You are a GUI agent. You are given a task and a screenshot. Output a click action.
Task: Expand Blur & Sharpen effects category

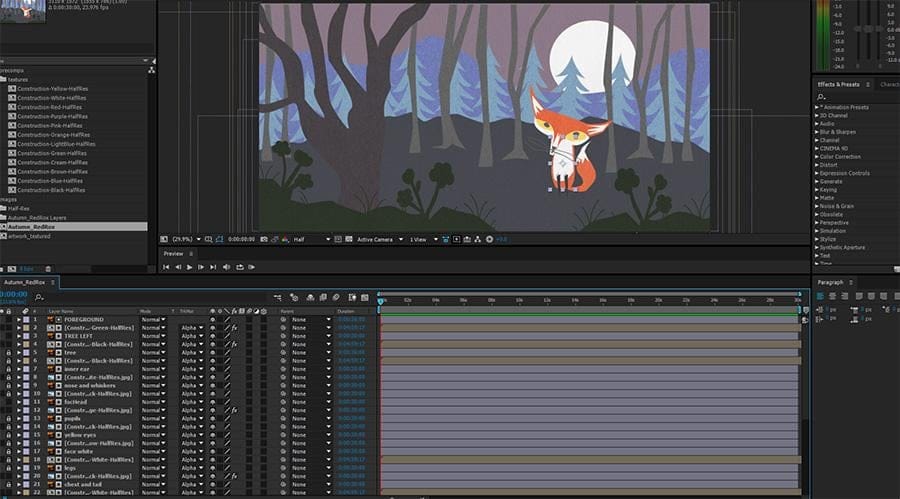pyautogui.click(x=817, y=132)
